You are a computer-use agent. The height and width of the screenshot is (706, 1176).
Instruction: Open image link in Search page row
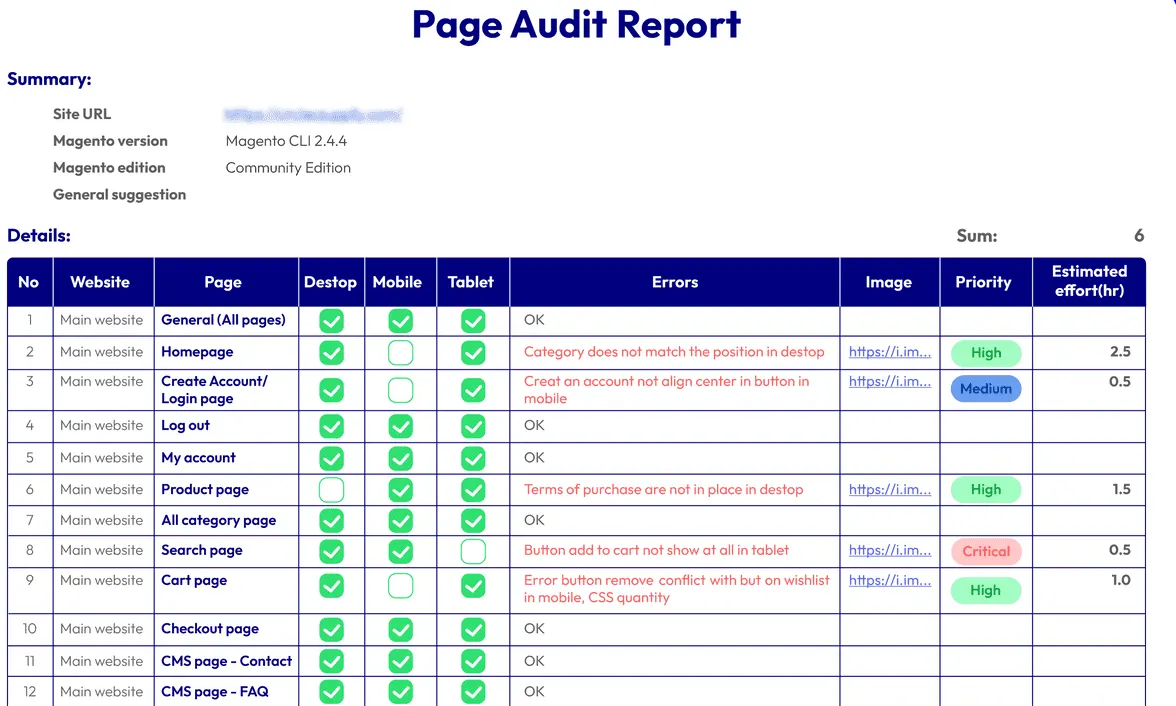(890, 550)
